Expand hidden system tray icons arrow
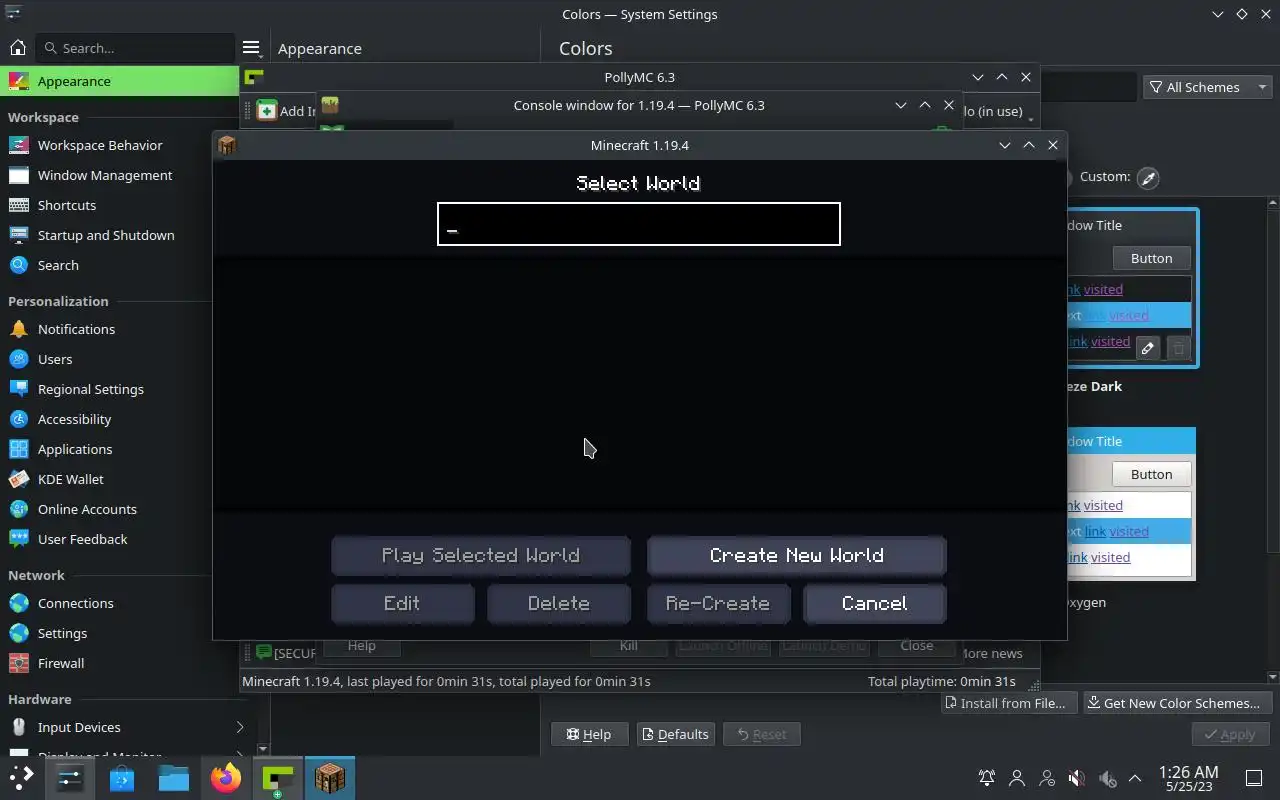 click(1135, 778)
